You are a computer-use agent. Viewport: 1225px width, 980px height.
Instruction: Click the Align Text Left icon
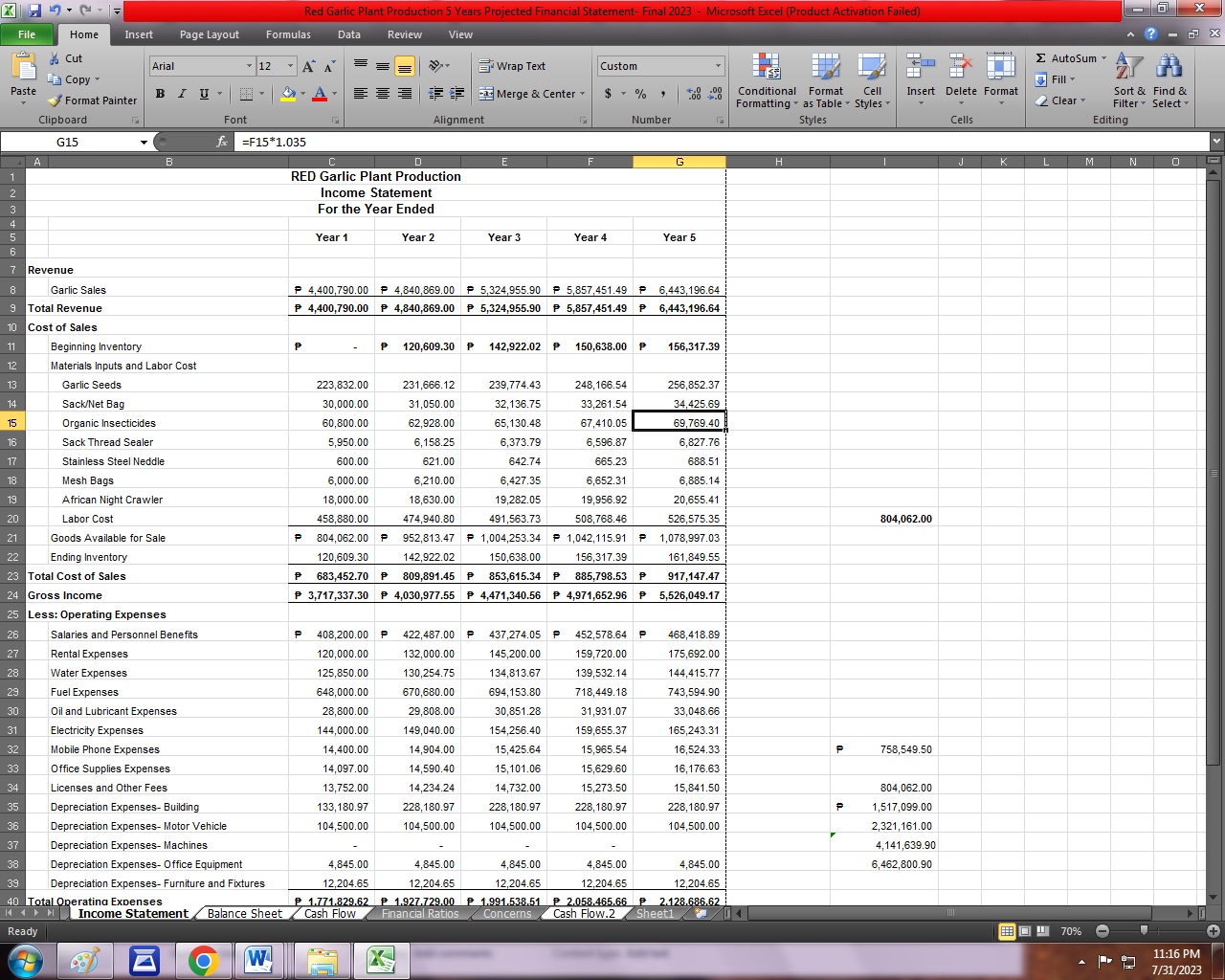[x=361, y=94]
